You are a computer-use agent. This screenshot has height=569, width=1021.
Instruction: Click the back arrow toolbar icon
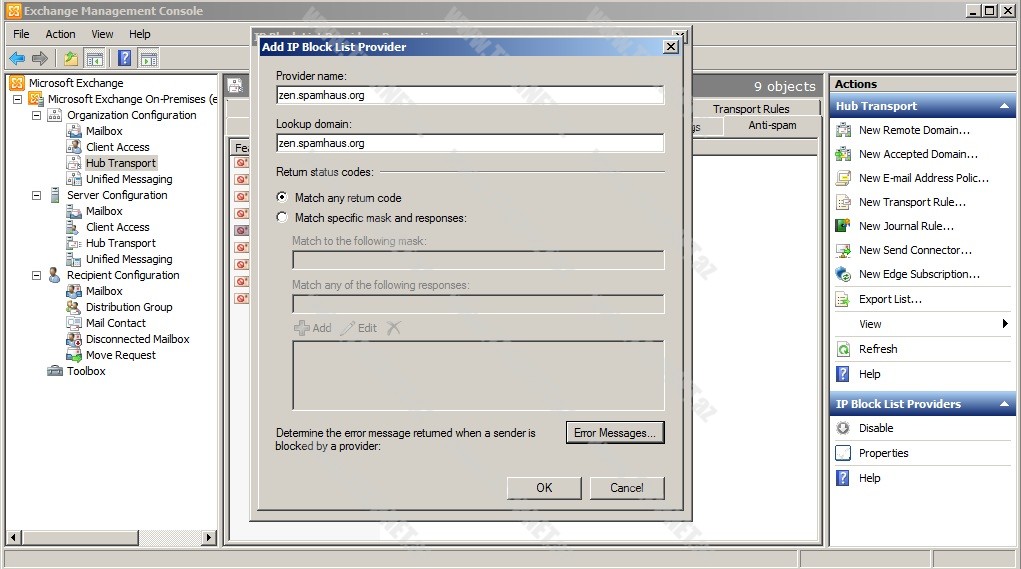tap(17, 58)
